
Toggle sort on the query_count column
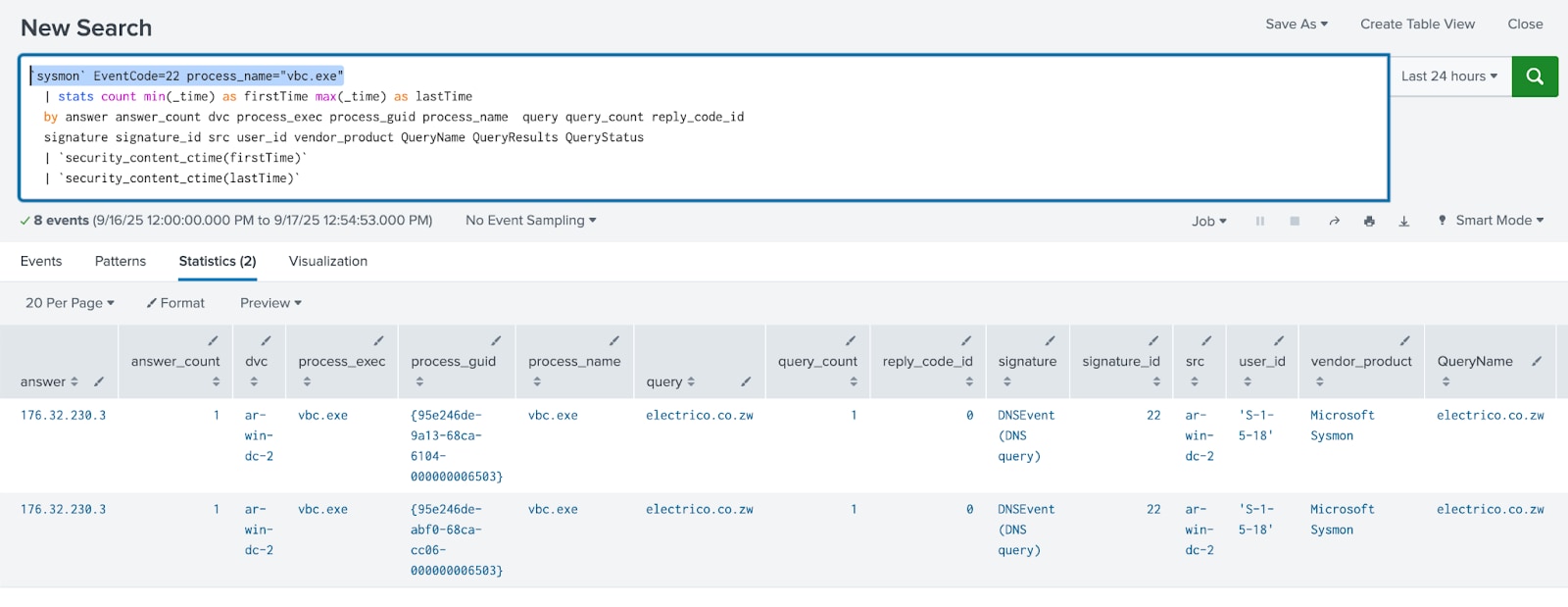coord(854,381)
